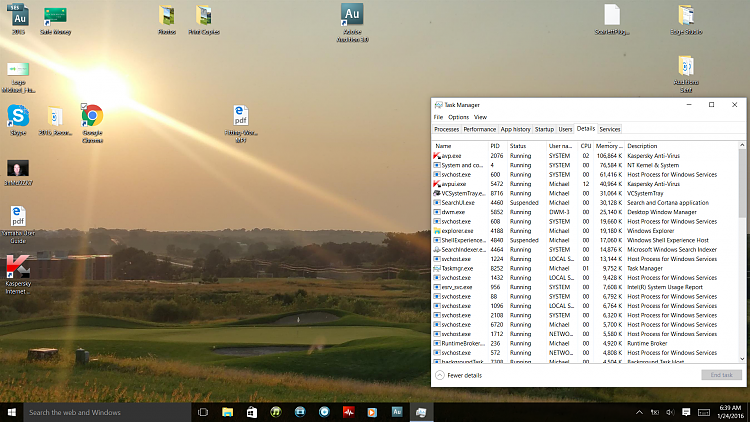
Task: Select the Audition session file icon at top-left
Action: 19,19
